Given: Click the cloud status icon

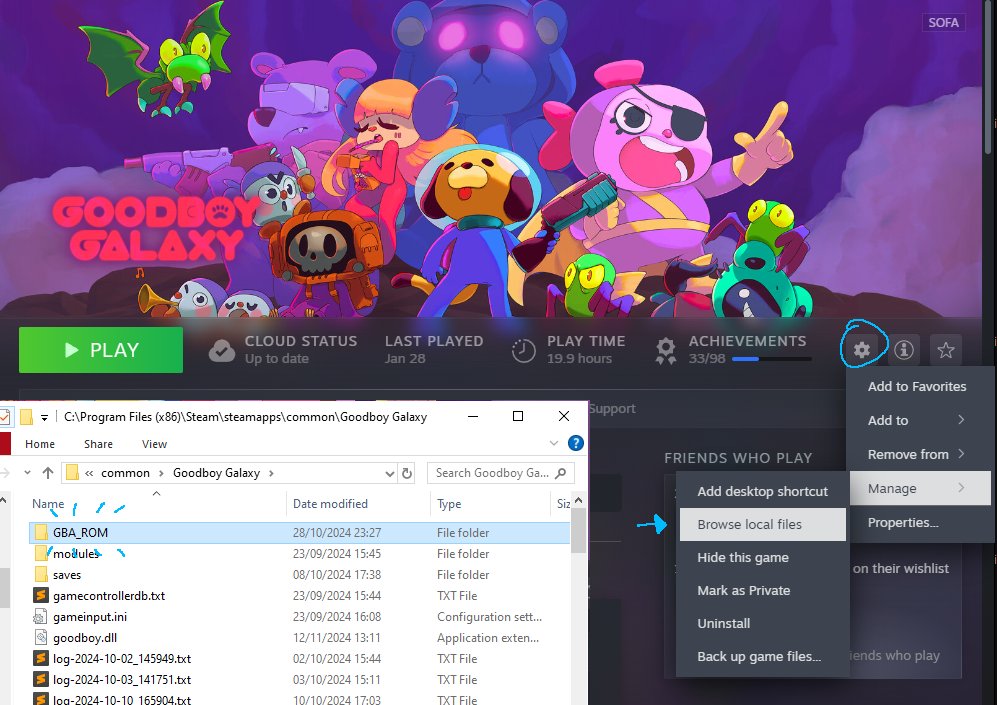Looking at the screenshot, I should click(x=221, y=350).
